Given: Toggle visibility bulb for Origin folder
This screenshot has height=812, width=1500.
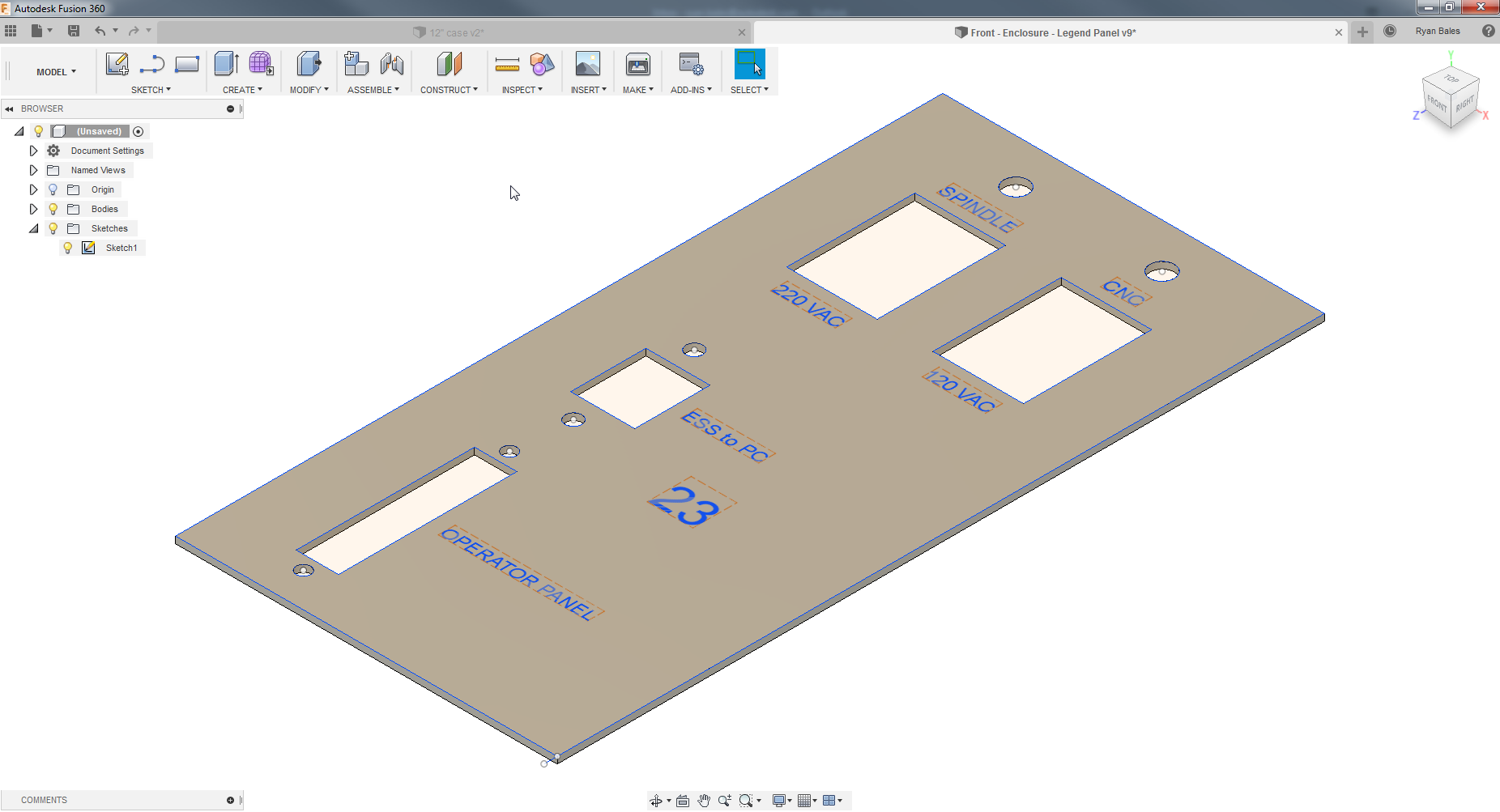Looking at the screenshot, I should pyautogui.click(x=53, y=189).
